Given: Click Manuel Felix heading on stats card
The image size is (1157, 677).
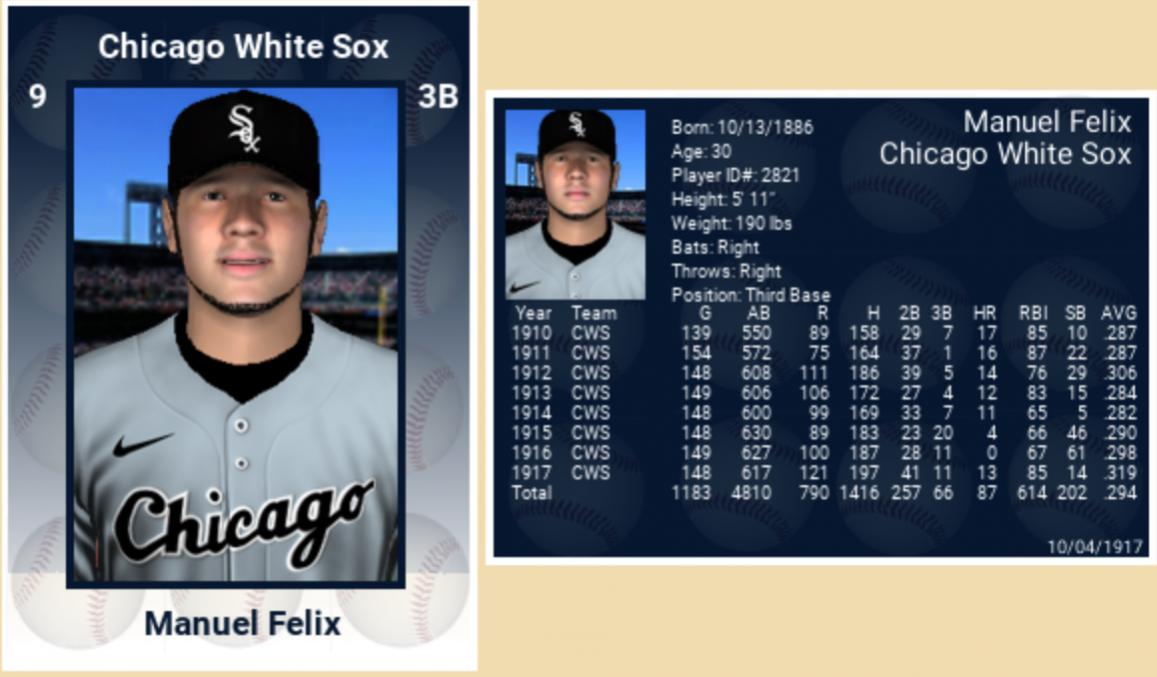Looking at the screenshot, I should pos(1046,122).
